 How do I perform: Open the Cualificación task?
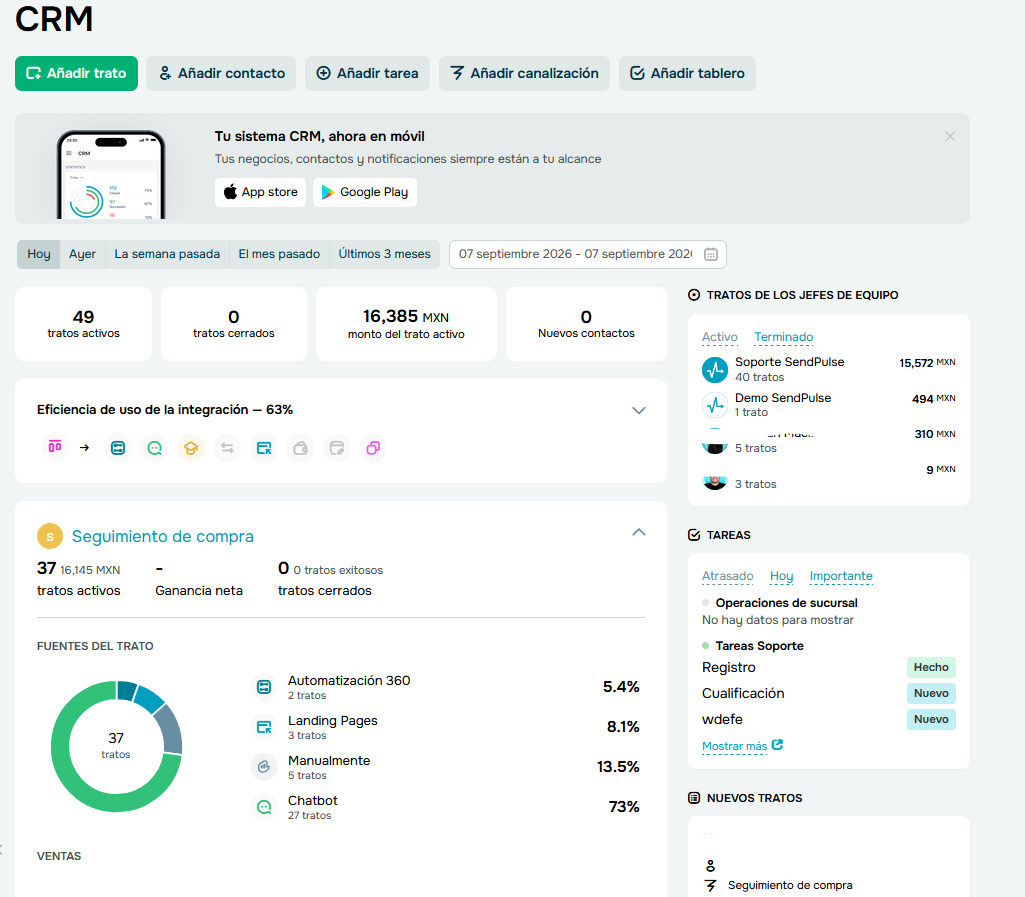[743, 693]
